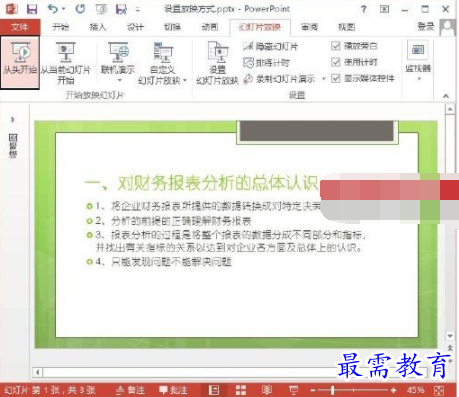Viewport: 459px width, 397px height.
Task: Open online presentation (联机演示) button
Action: (118, 63)
